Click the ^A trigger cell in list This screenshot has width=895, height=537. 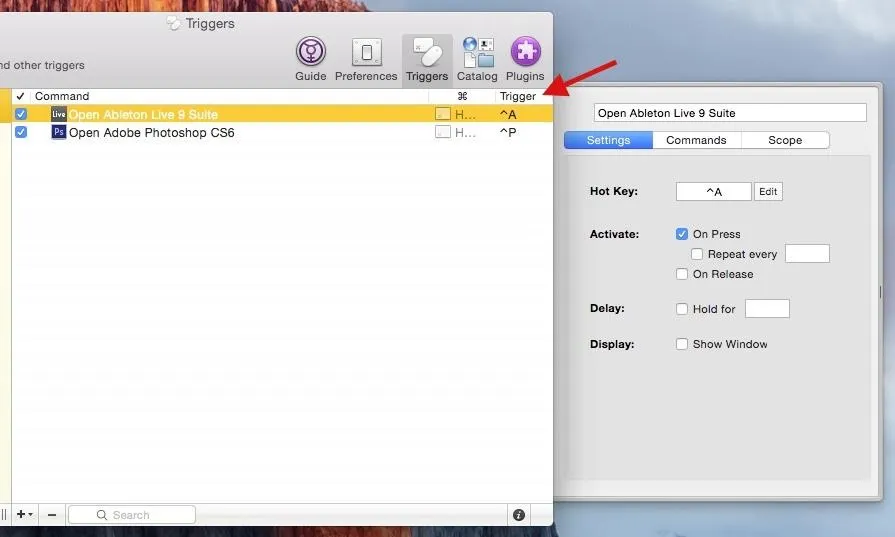coord(508,114)
